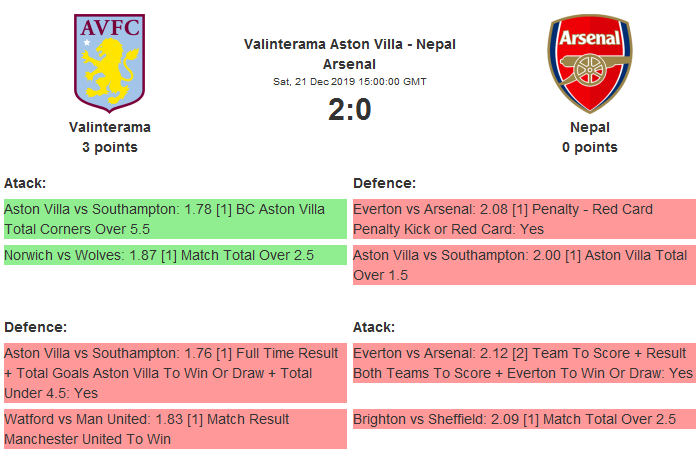
Task: Click the left Atack heading above the green bets
Action: pos(26,183)
